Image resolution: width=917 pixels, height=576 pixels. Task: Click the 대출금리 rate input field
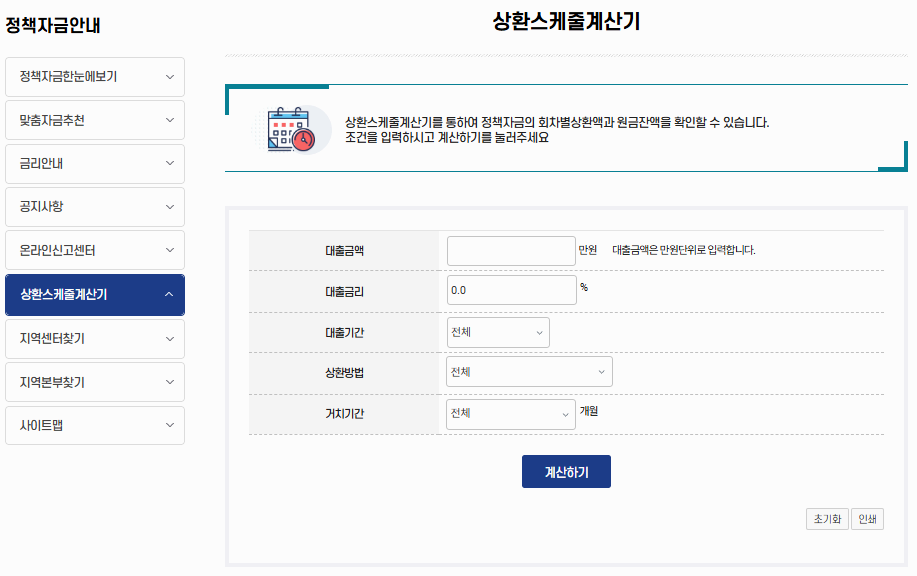tap(512, 289)
